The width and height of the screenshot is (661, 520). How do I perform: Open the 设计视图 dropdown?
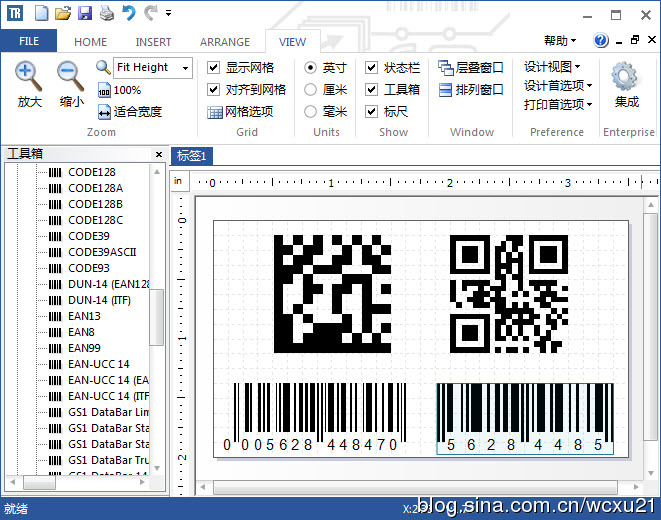pos(552,66)
